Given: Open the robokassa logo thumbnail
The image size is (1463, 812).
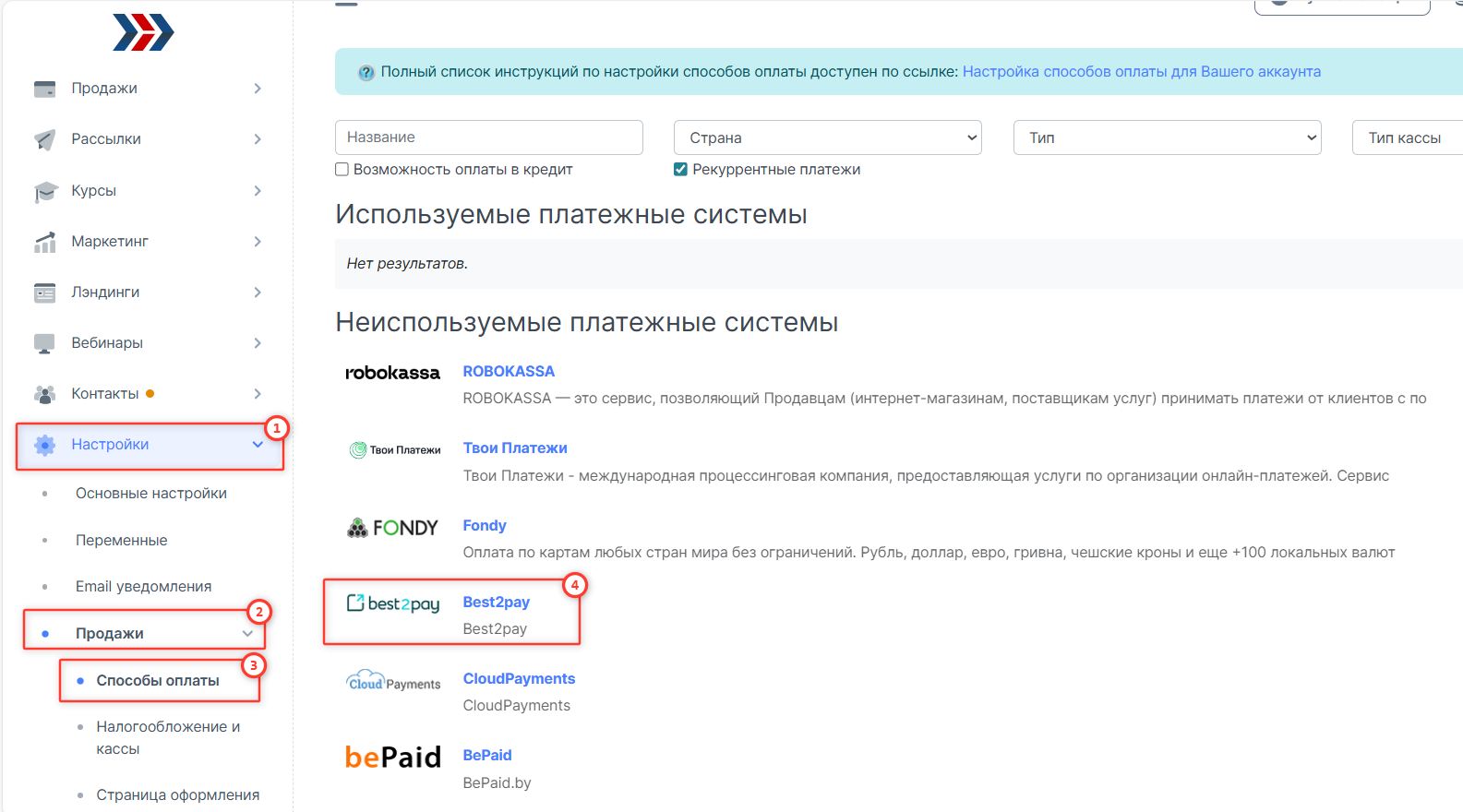Looking at the screenshot, I should 392,373.
